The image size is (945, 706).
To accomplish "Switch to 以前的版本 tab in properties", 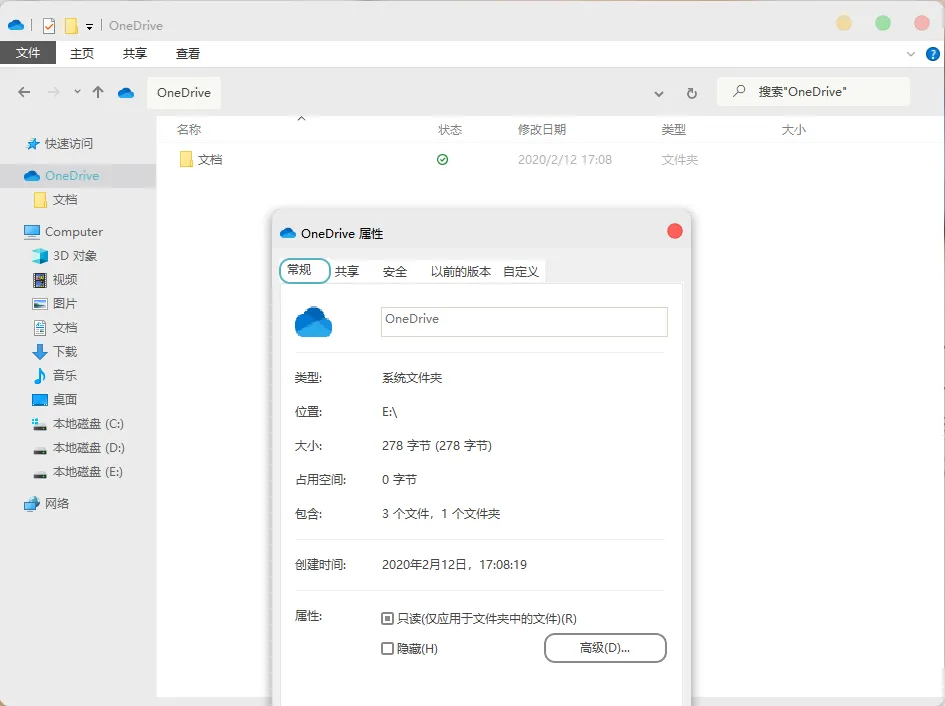I will point(460,271).
